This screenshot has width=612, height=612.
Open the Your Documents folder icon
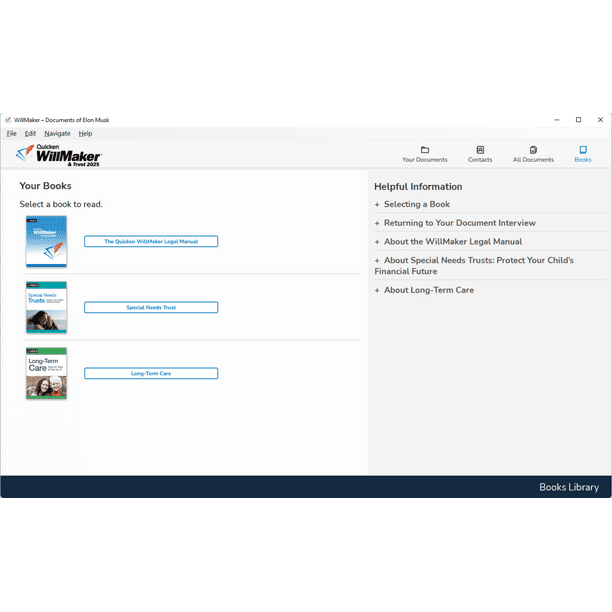point(424,150)
